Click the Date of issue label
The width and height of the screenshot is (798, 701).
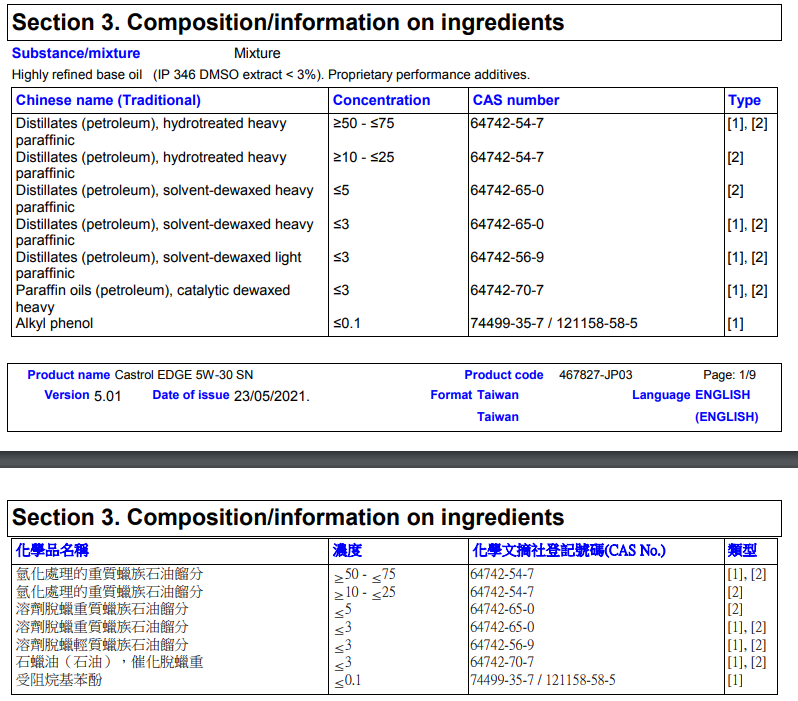pyautogui.click(x=190, y=395)
